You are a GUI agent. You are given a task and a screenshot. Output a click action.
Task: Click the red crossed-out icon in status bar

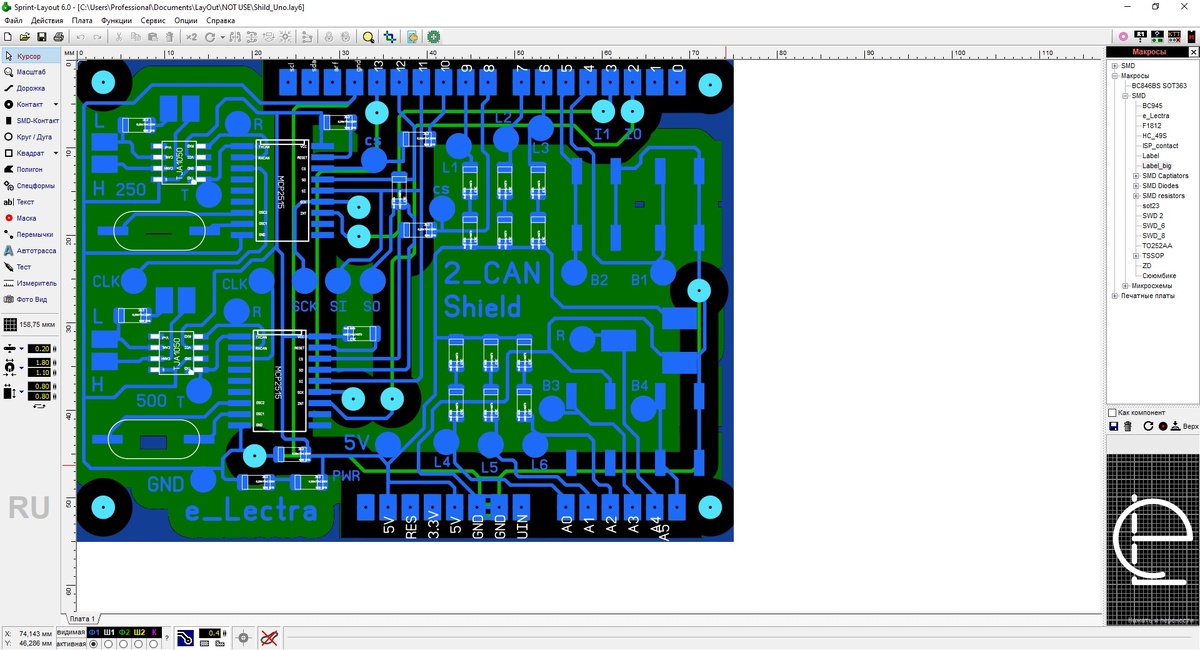tap(269, 637)
